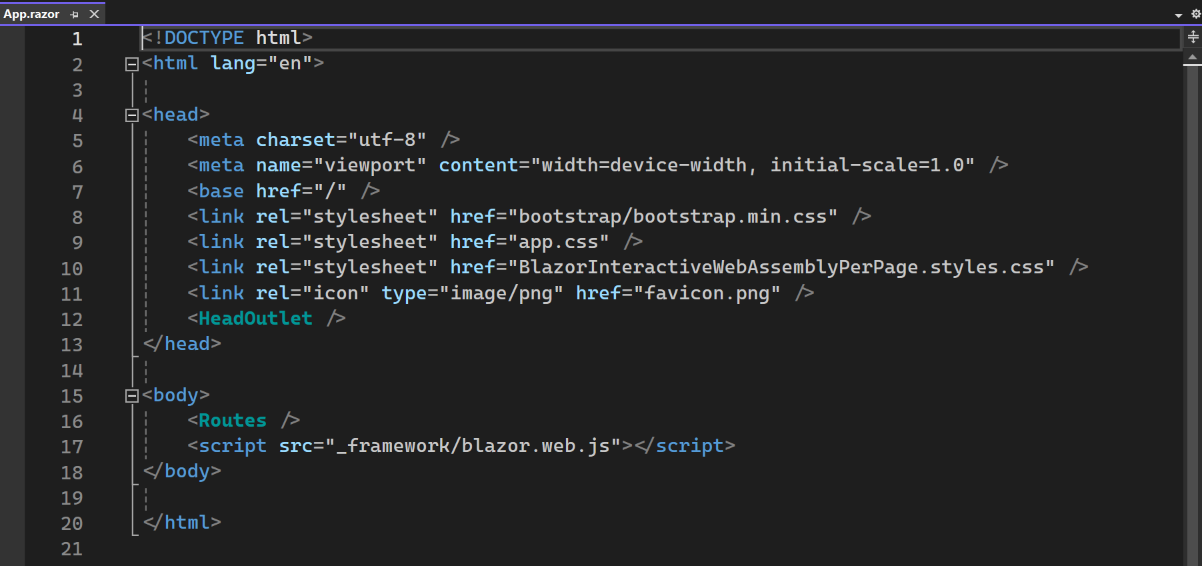Click the closing html tag
The width and height of the screenshot is (1202, 566).
coord(182,522)
